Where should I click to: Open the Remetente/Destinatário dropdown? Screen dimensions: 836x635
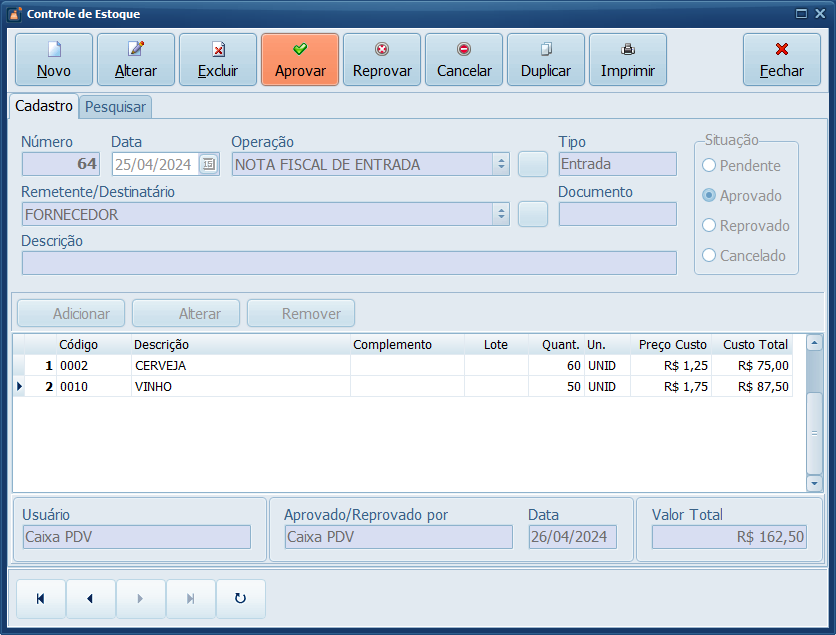click(501, 214)
